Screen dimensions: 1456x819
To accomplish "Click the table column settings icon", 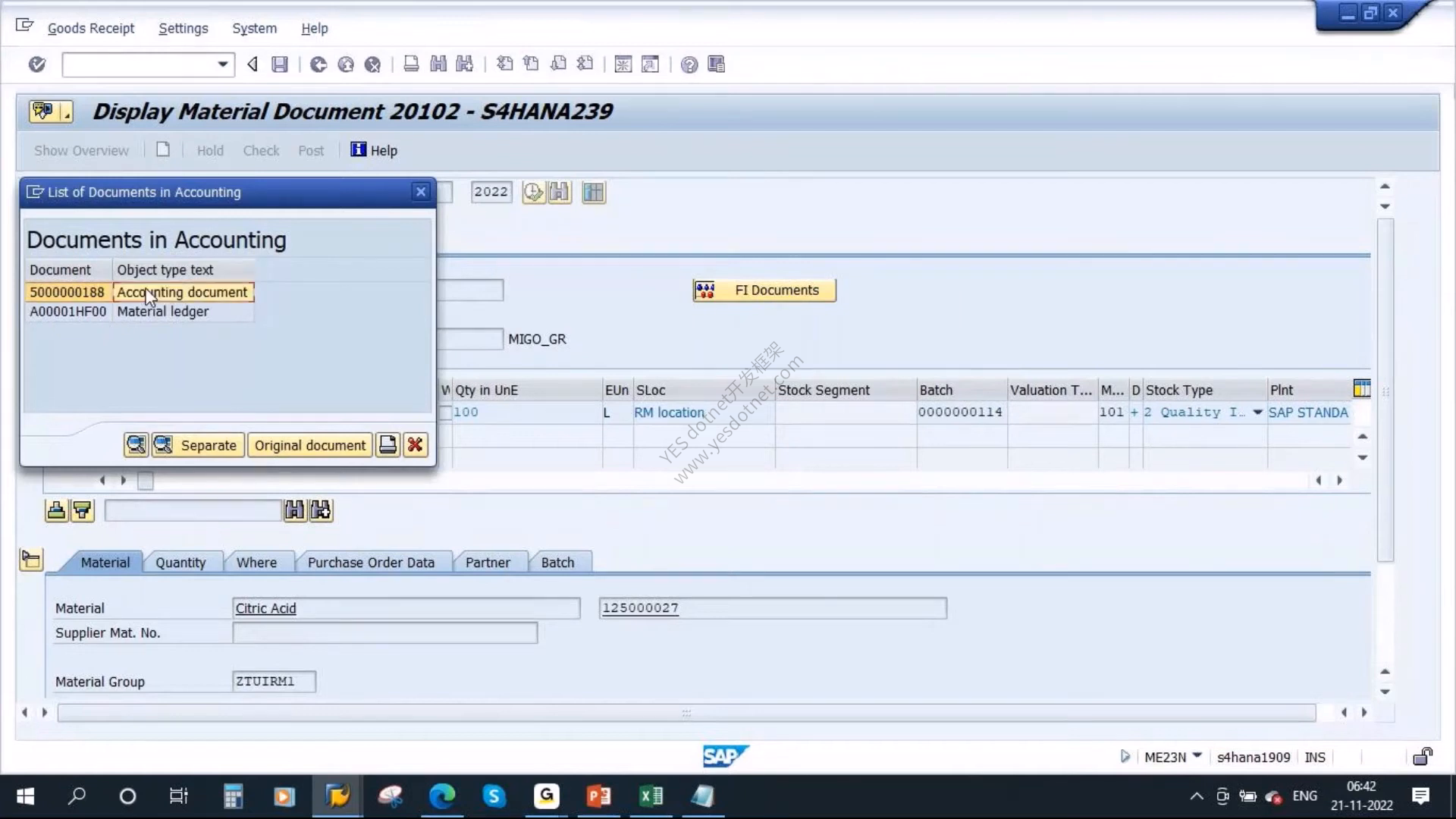I will click(x=1362, y=389).
